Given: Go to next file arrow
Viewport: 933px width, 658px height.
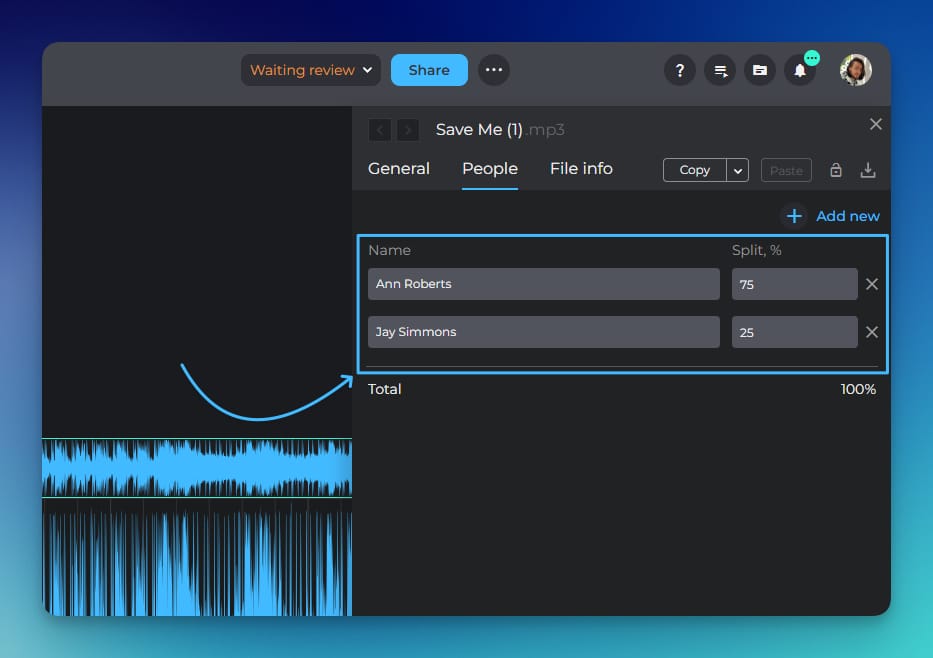Looking at the screenshot, I should [x=408, y=130].
